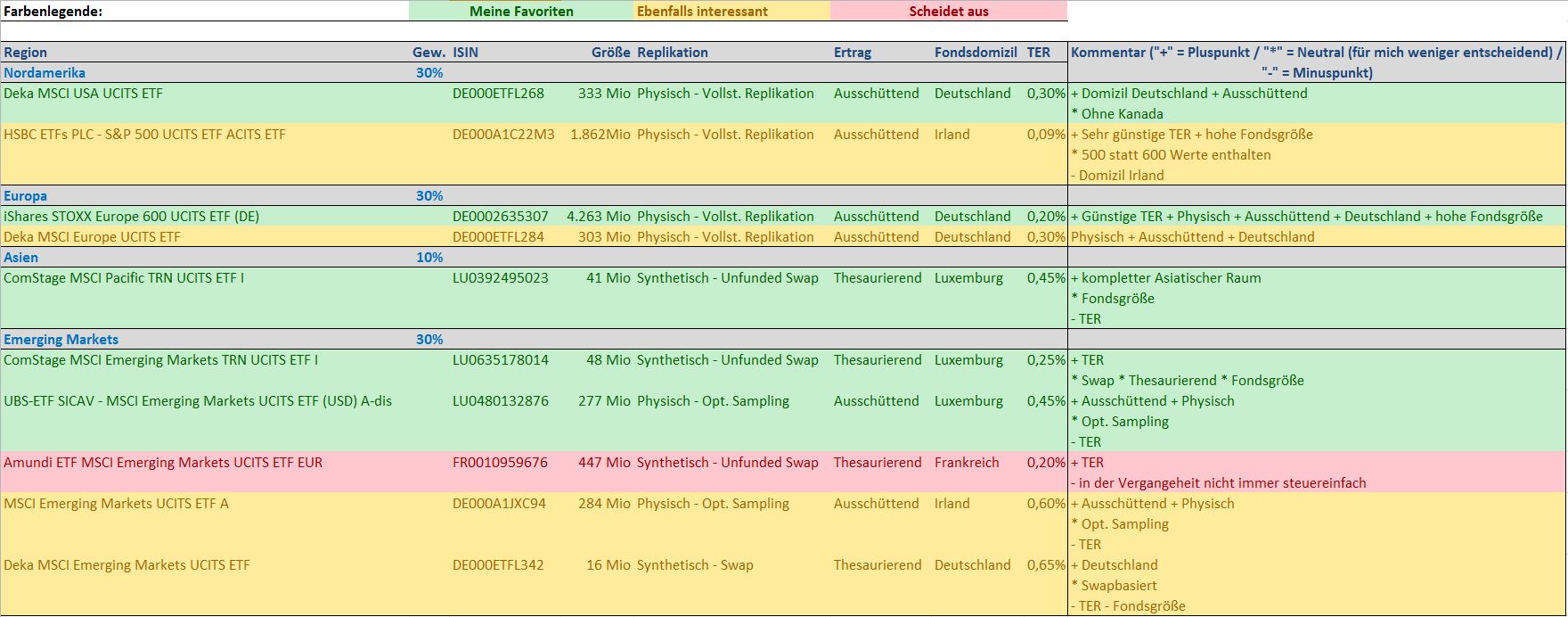Select the 0,09% TER cell
The width and height of the screenshot is (1568, 617).
[x=1046, y=135]
